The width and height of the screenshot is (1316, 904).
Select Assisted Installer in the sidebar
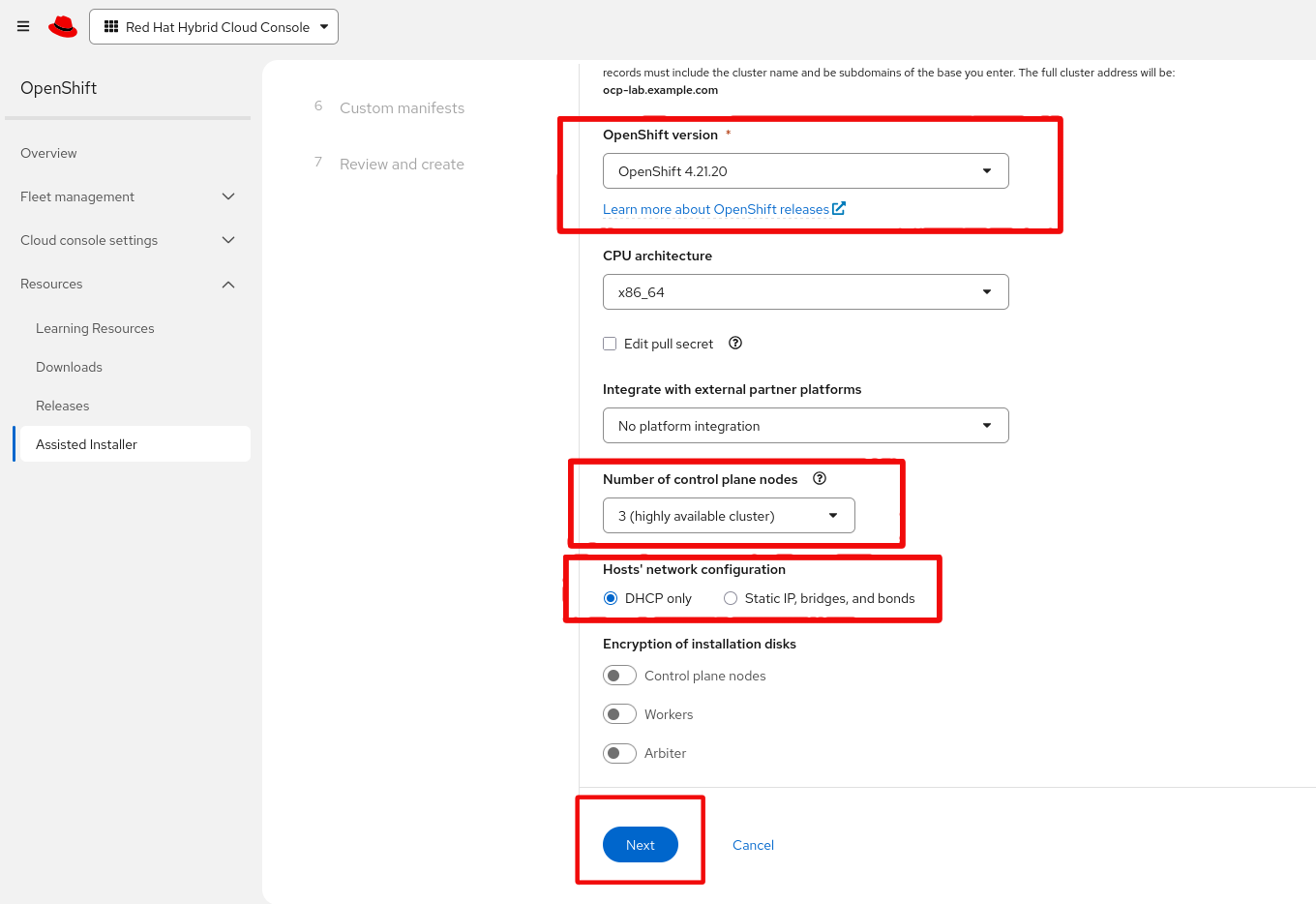tap(132, 444)
